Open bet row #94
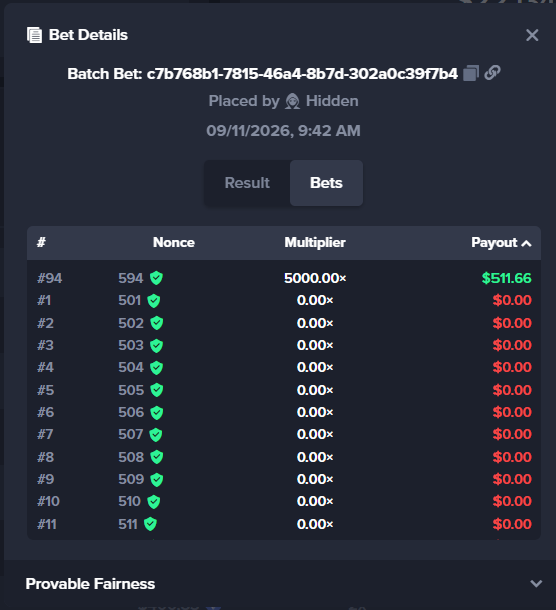 click(x=284, y=278)
